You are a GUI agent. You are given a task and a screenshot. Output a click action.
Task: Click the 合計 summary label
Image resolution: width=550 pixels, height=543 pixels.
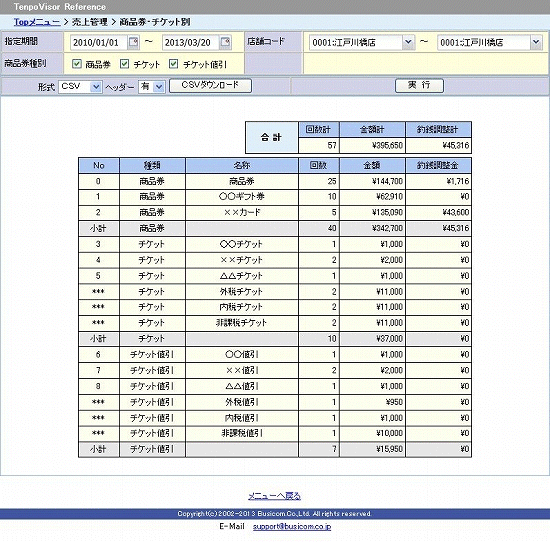pyautogui.click(x=271, y=138)
